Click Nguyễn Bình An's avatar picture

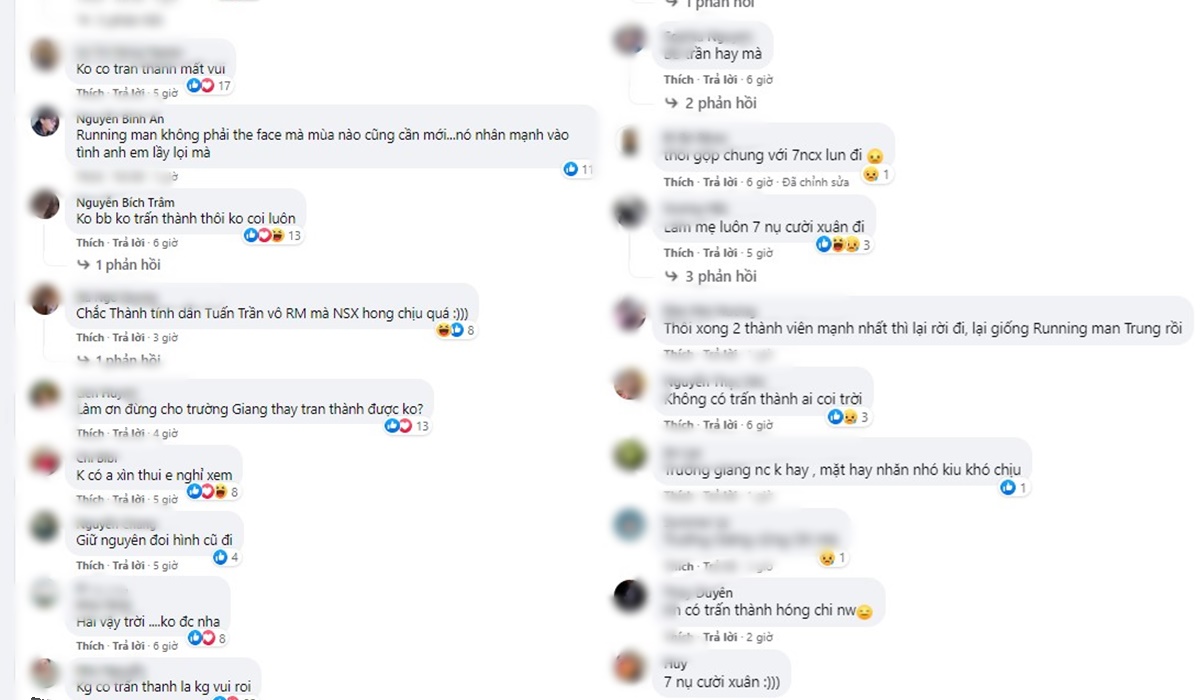coord(45,122)
